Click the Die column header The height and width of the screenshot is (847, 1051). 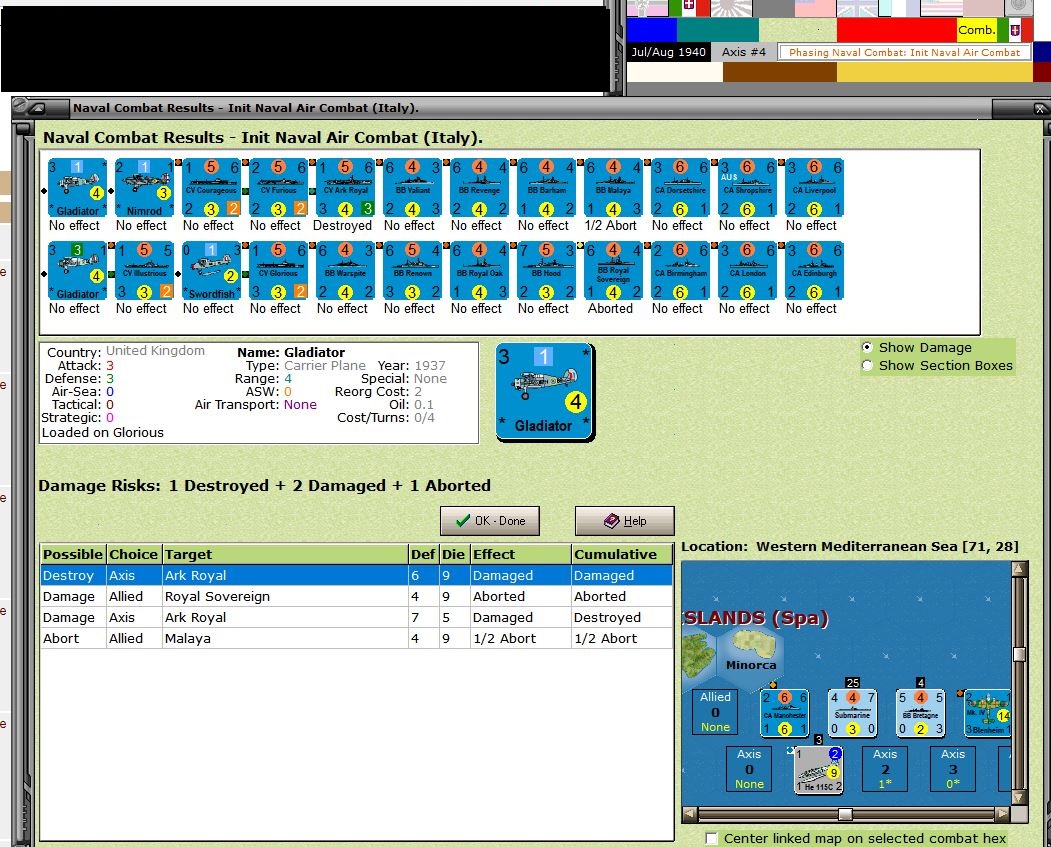pyautogui.click(x=454, y=554)
